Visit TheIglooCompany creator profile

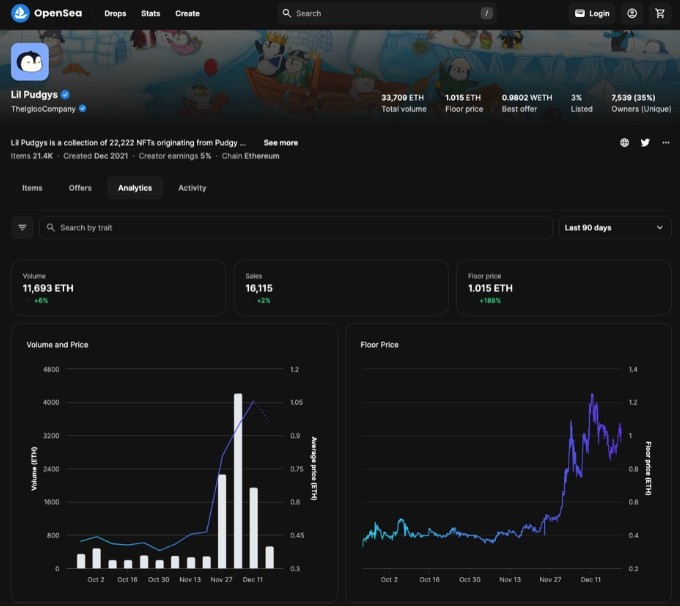43,108
